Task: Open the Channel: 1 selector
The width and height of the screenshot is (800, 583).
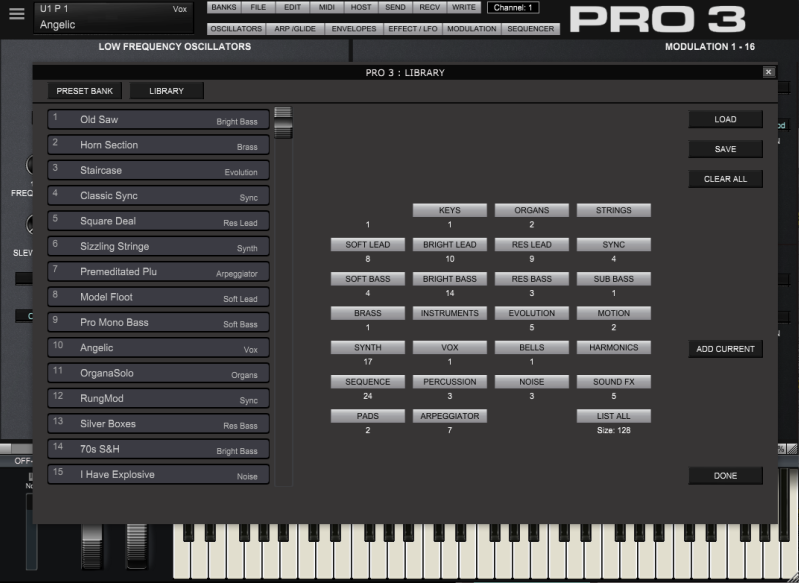Action: tap(513, 6)
